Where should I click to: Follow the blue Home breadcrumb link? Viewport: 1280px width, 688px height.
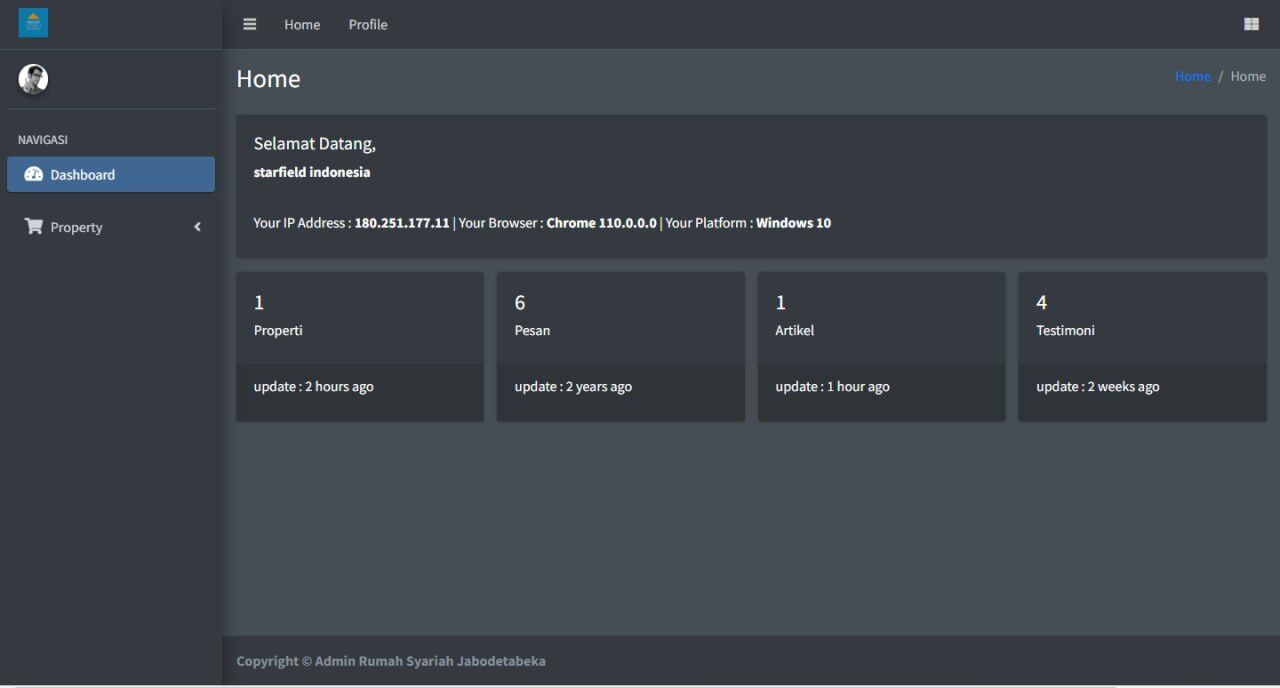(1192, 76)
